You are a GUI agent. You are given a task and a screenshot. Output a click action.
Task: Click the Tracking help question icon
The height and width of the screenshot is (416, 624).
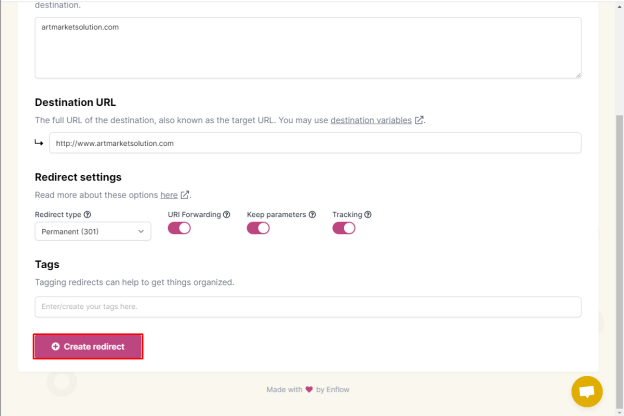pos(368,215)
